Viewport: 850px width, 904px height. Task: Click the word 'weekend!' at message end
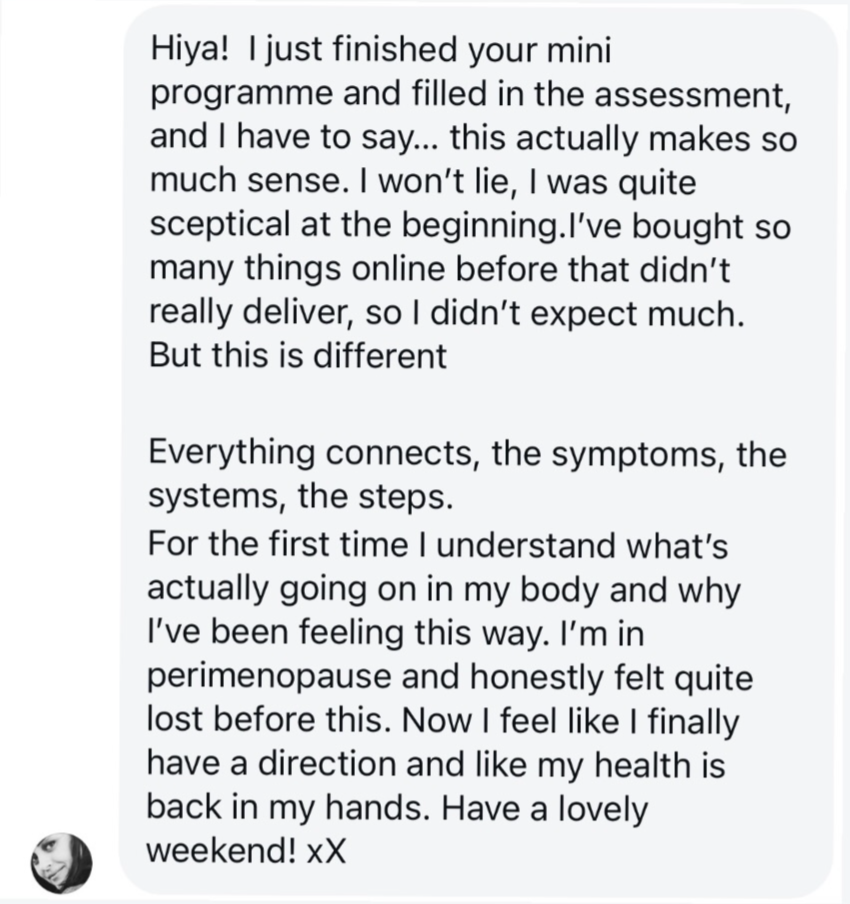click(222, 850)
